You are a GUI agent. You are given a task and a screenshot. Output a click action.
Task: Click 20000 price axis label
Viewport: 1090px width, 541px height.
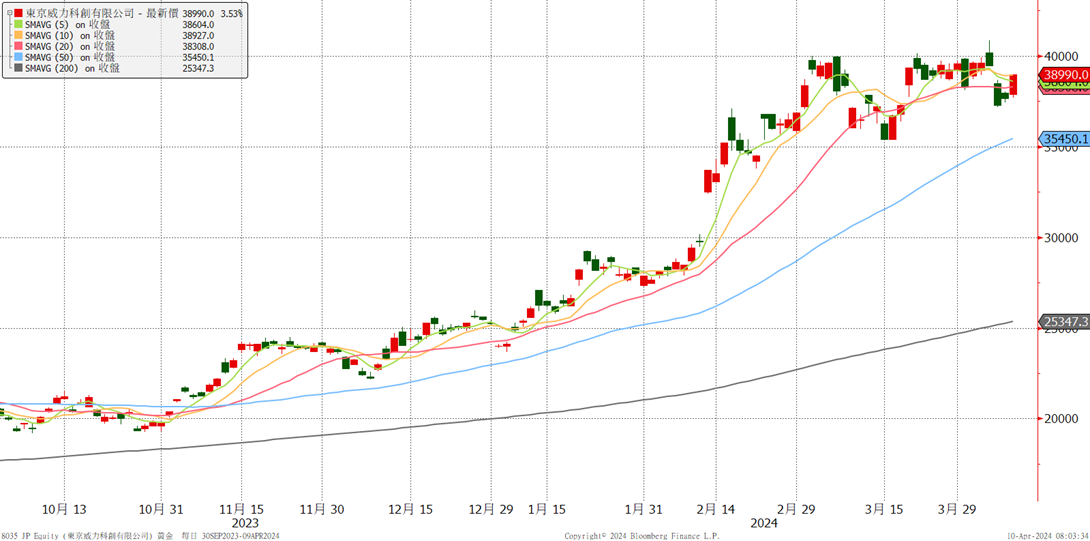click(x=1059, y=419)
